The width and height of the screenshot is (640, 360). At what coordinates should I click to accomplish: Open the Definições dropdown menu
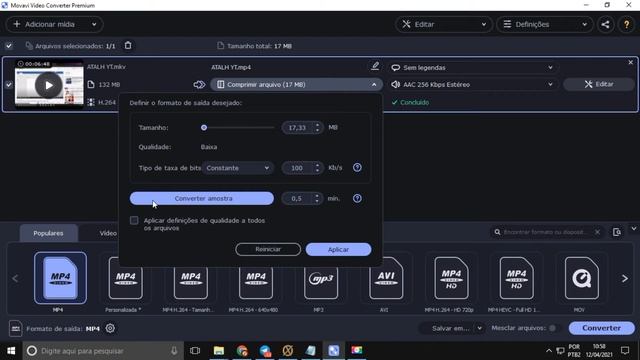[545, 24]
